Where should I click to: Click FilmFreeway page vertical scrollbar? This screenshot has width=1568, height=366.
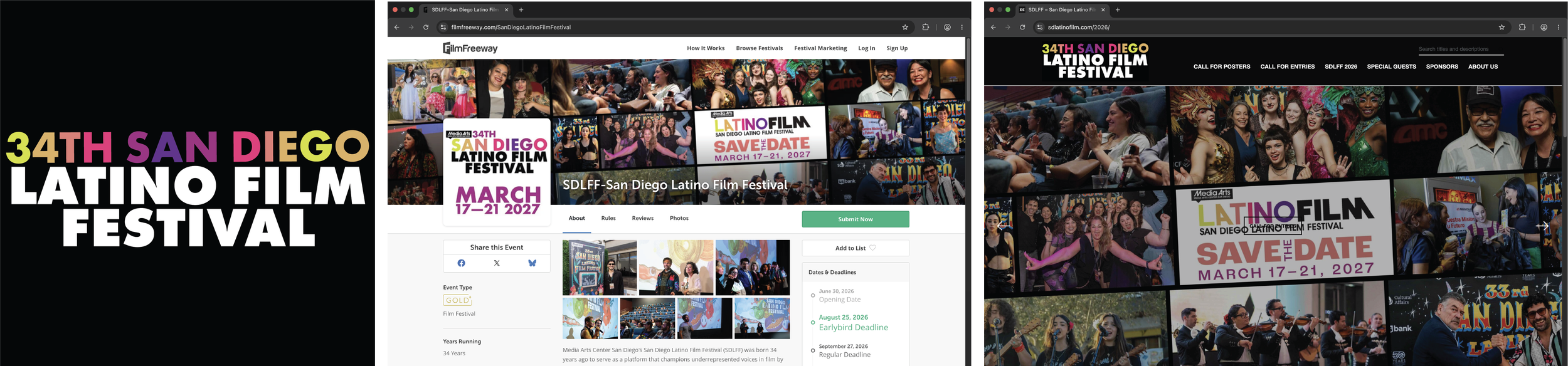[968, 70]
